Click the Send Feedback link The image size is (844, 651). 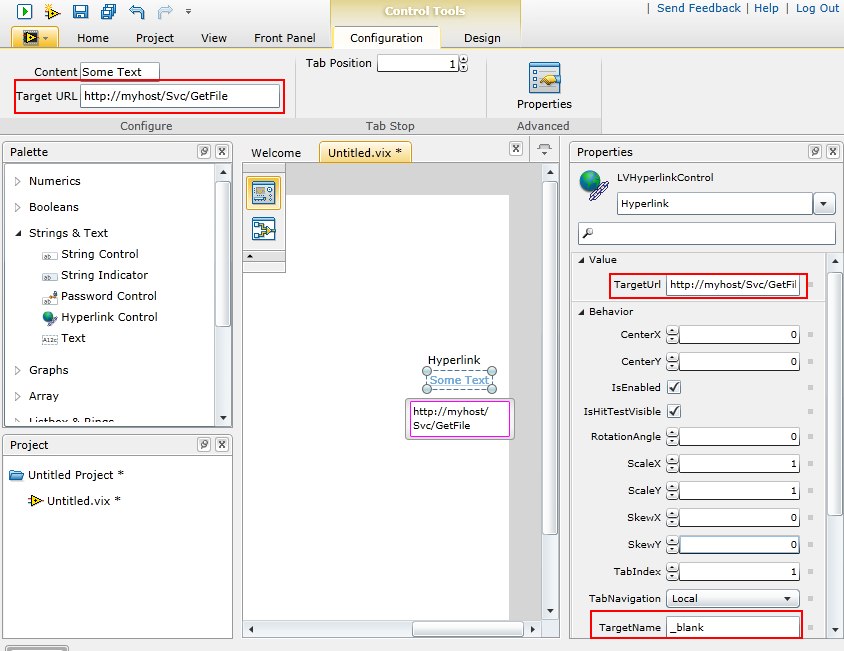pos(699,8)
